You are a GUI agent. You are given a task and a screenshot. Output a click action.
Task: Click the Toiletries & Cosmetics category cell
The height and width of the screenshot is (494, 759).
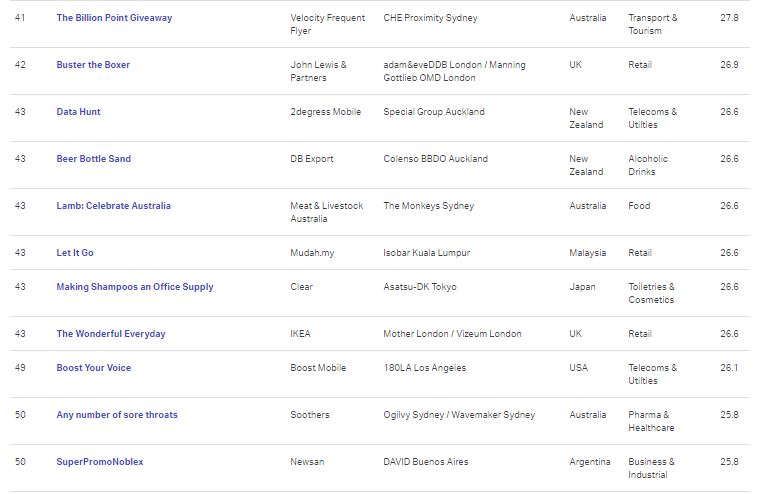click(x=652, y=293)
